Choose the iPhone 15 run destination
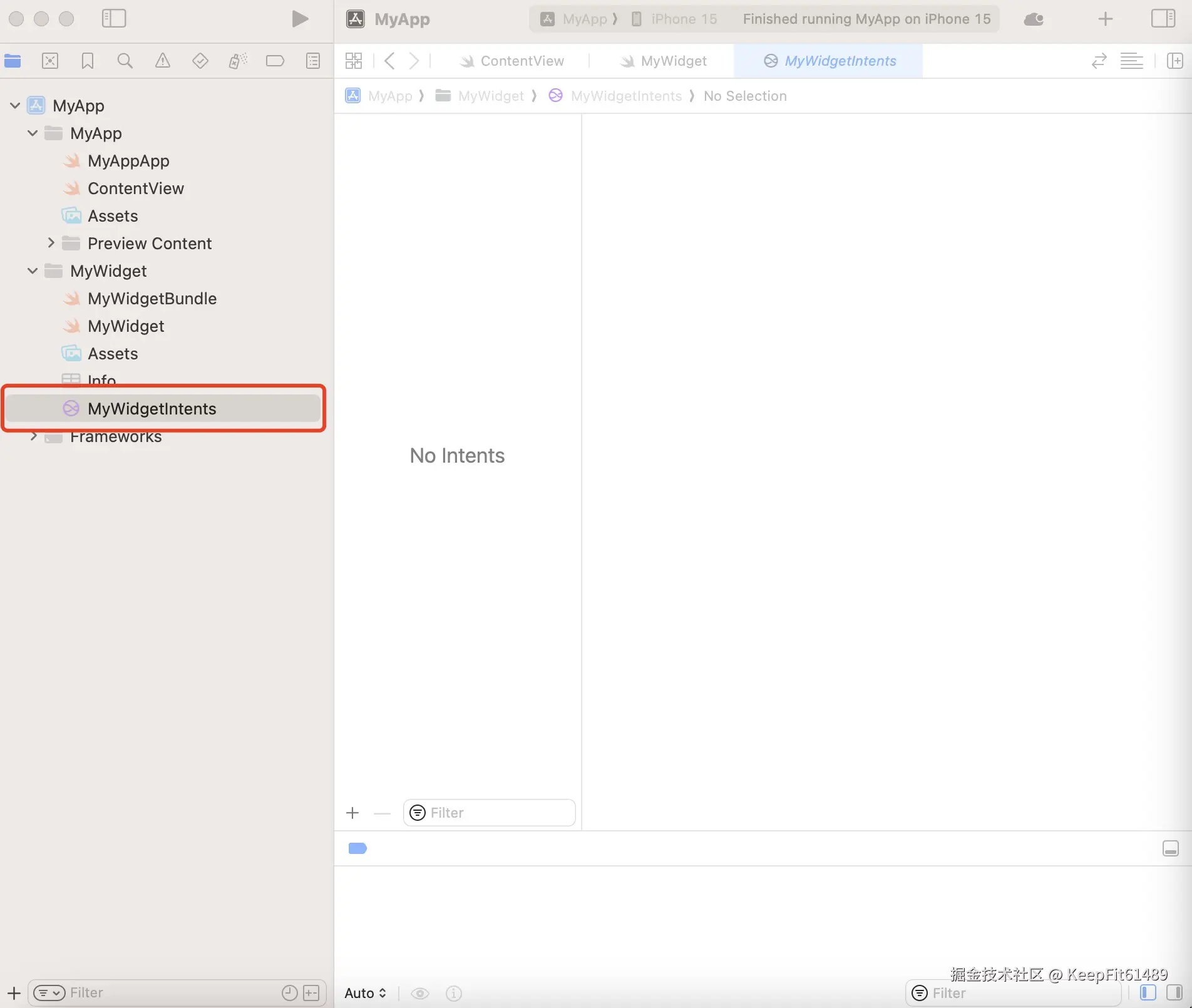Image resolution: width=1192 pixels, height=1008 pixels. [x=674, y=19]
